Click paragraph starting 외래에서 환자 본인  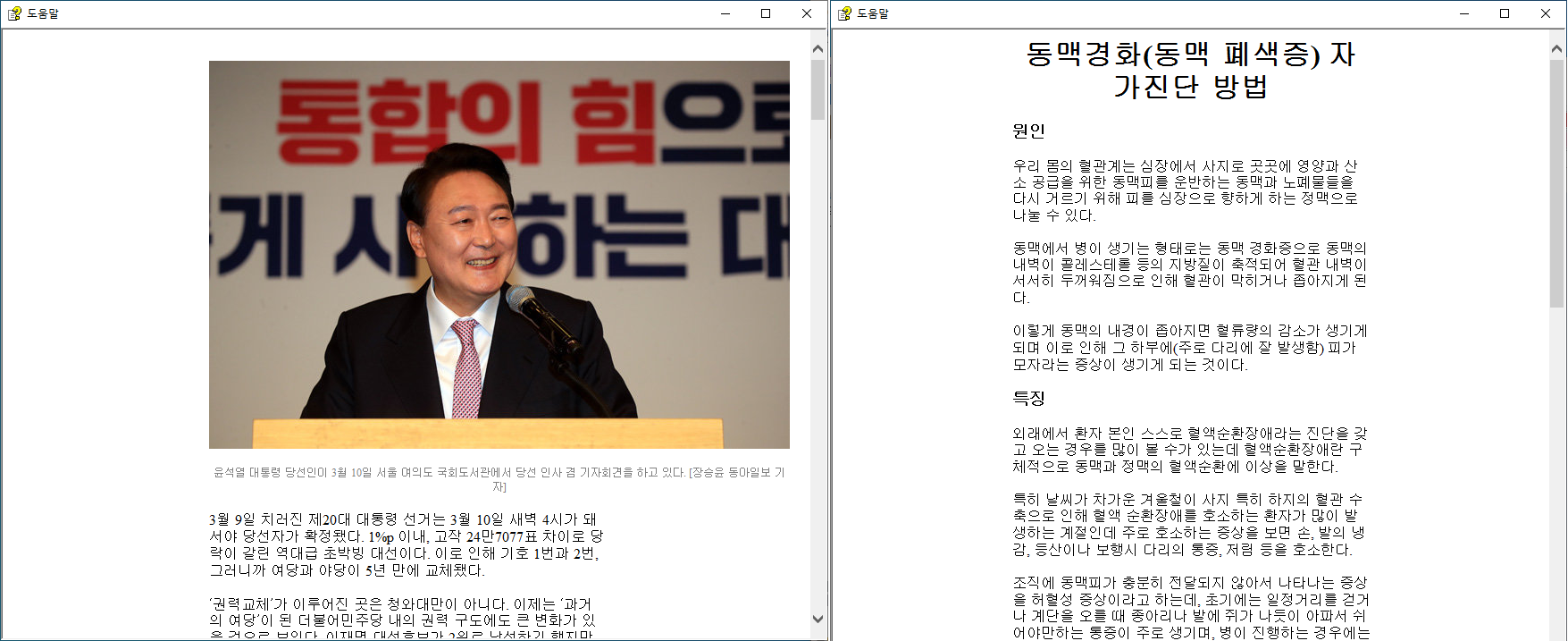(1190, 450)
